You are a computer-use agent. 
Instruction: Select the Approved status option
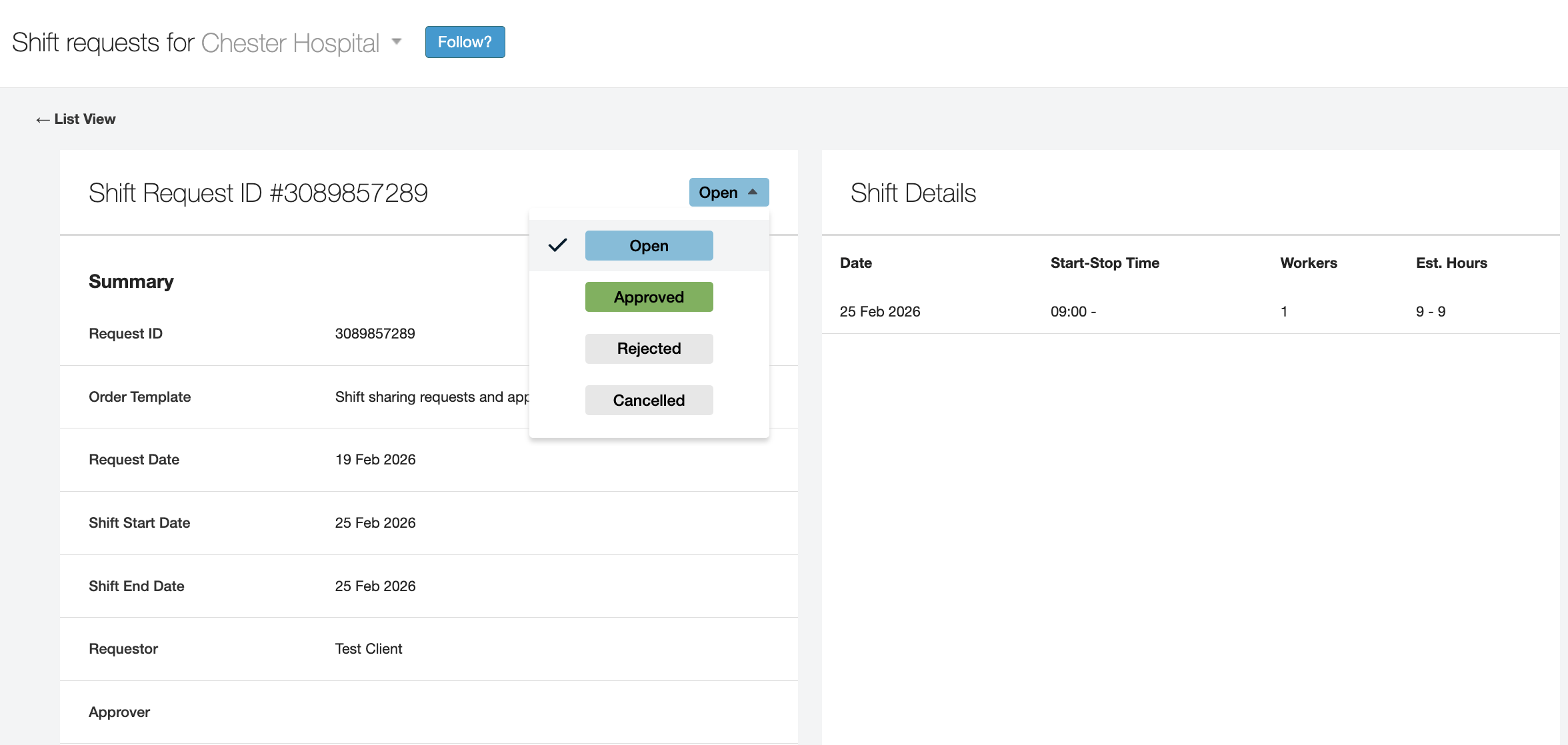point(648,297)
